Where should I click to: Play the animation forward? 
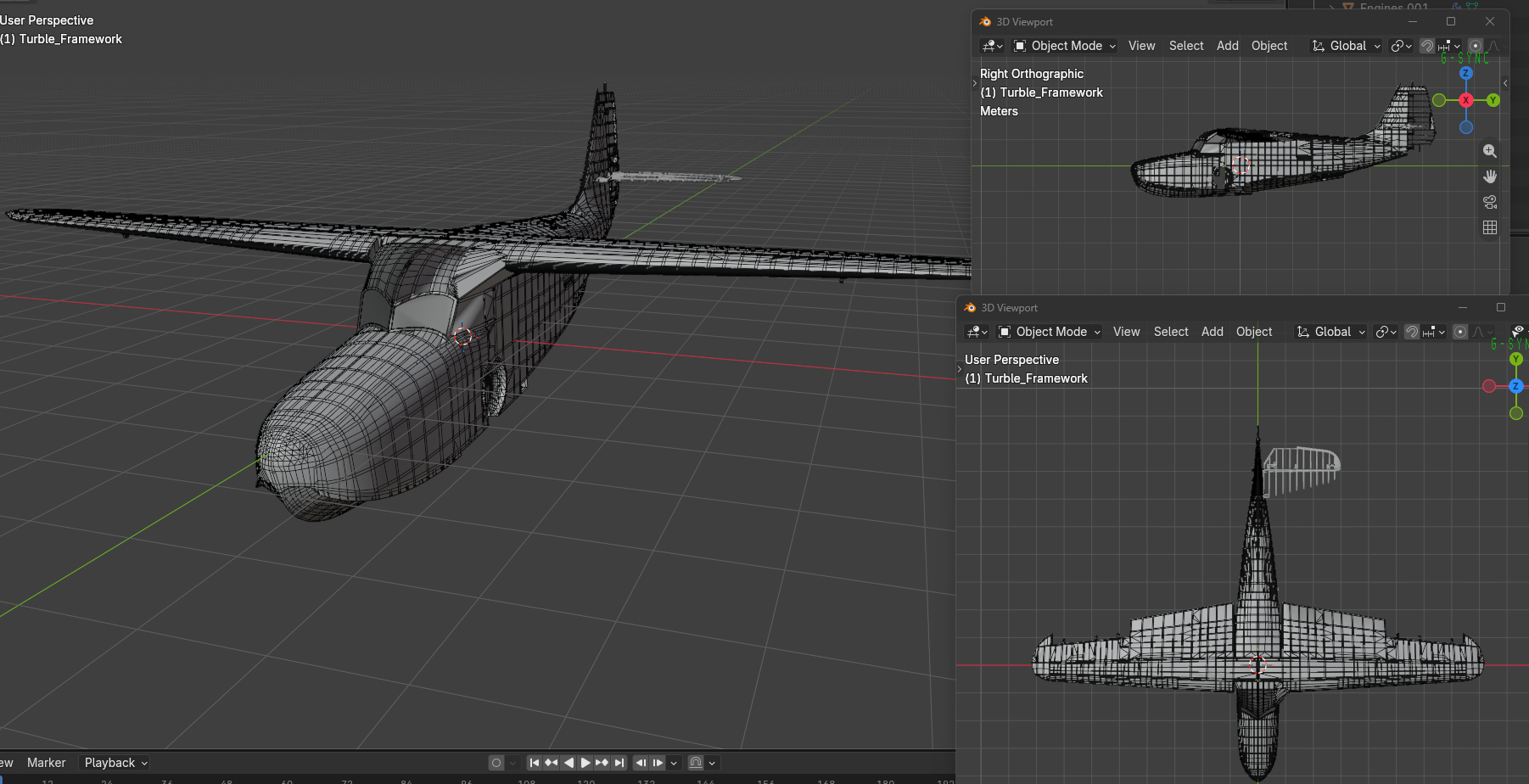tap(585, 763)
